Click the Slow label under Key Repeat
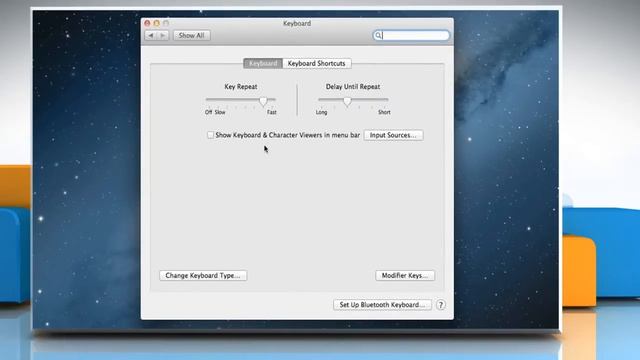 click(x=220, y=112)
